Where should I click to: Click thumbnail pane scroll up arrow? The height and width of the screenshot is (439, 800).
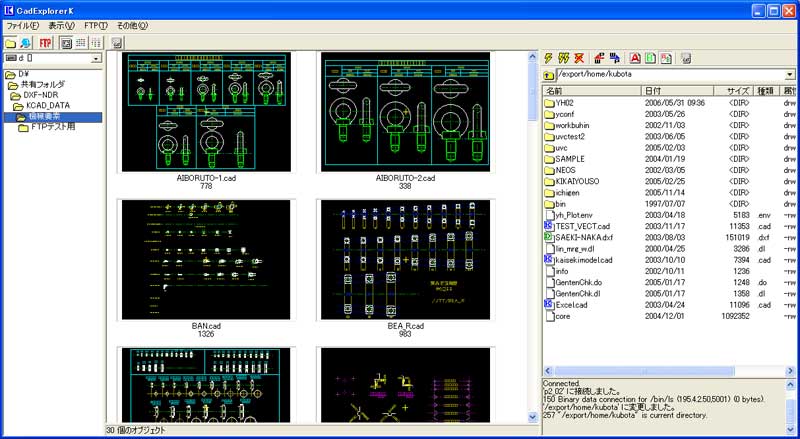pyautogui.click(x=533, y=57)
